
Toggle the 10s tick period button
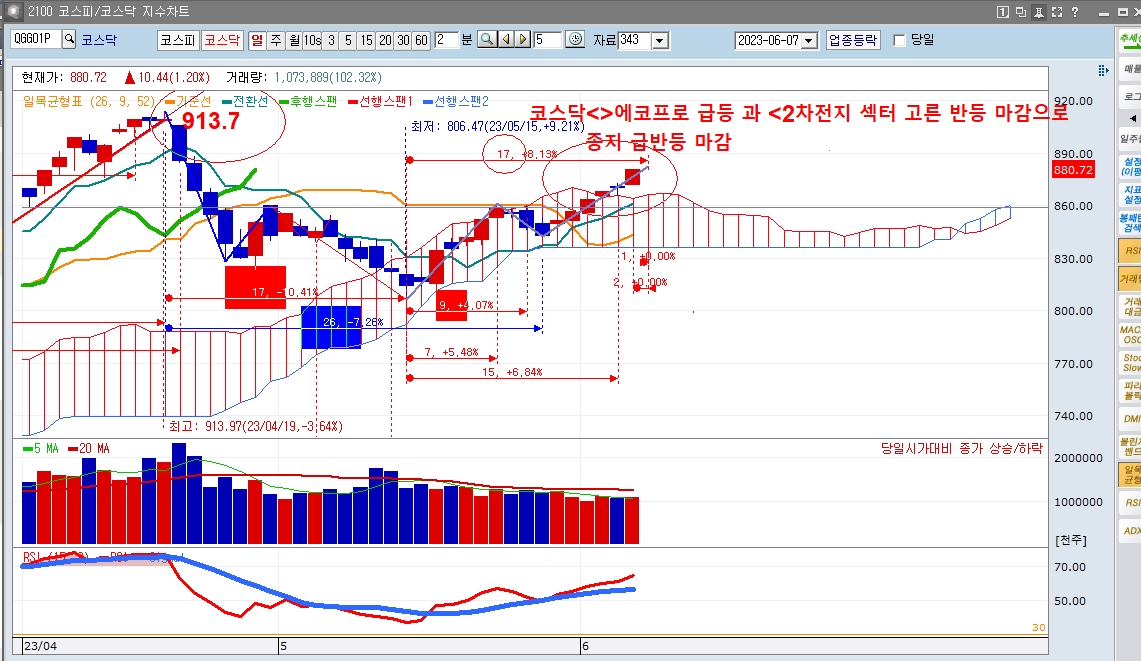[312, 40]
